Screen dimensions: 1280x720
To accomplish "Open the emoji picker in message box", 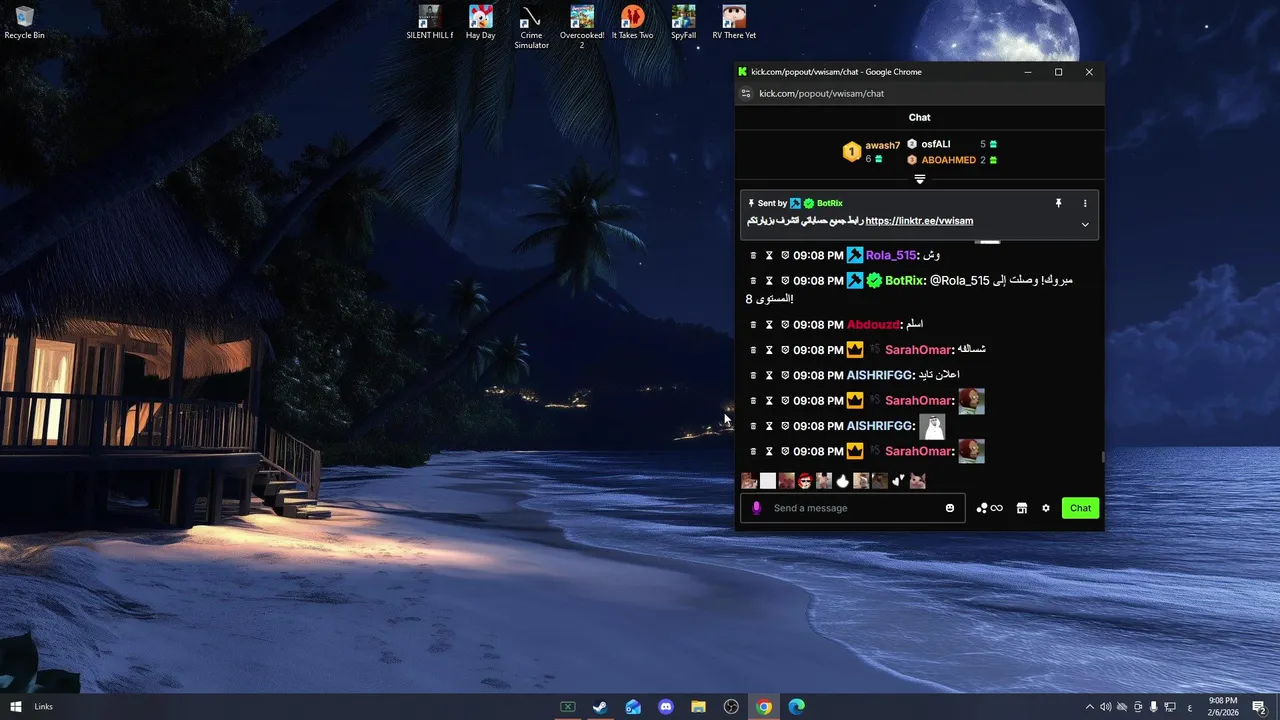I will point(950,508).
